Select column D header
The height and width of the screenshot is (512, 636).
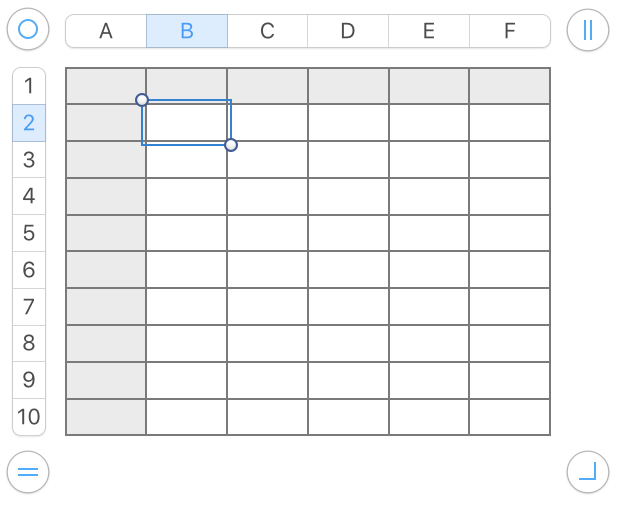(348, 31)
